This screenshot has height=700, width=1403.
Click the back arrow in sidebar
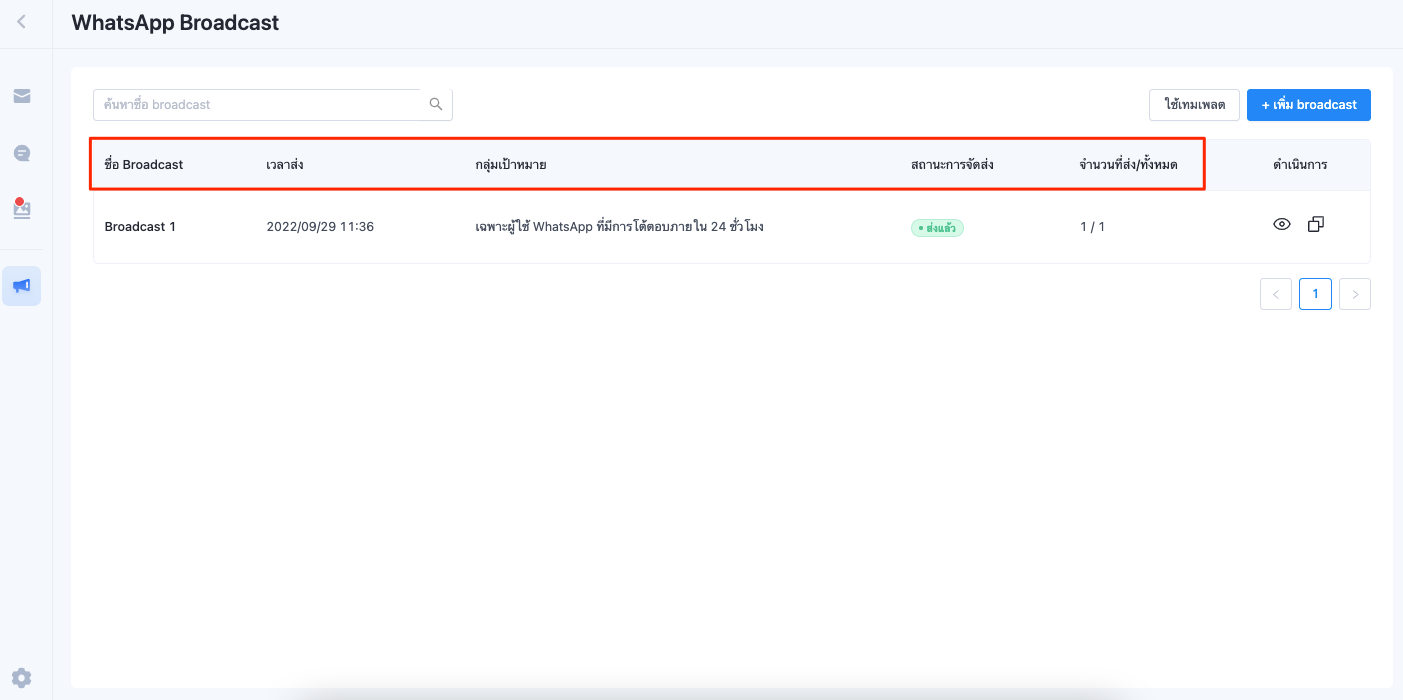(x=21, y=21)
